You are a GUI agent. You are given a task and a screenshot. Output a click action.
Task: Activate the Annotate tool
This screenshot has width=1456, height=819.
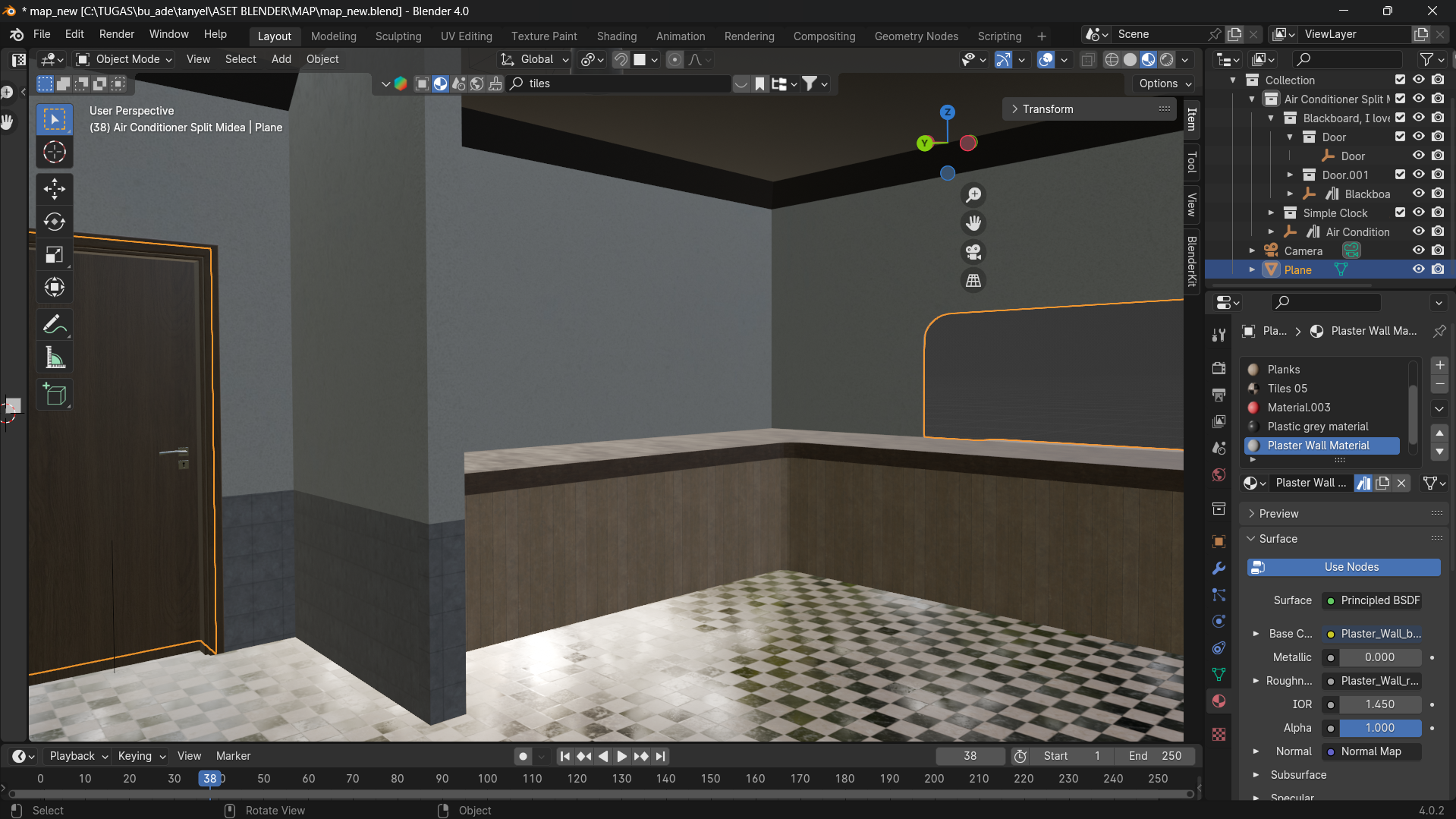point(54,325)
